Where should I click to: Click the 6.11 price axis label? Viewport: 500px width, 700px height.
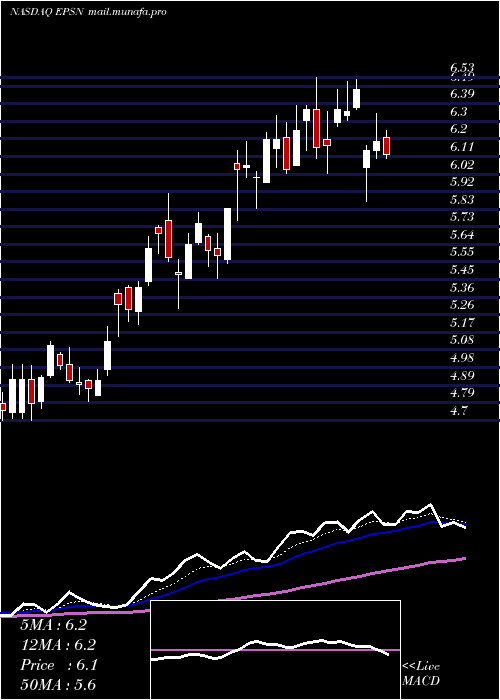pyautogui.click(x=462, y=146)
